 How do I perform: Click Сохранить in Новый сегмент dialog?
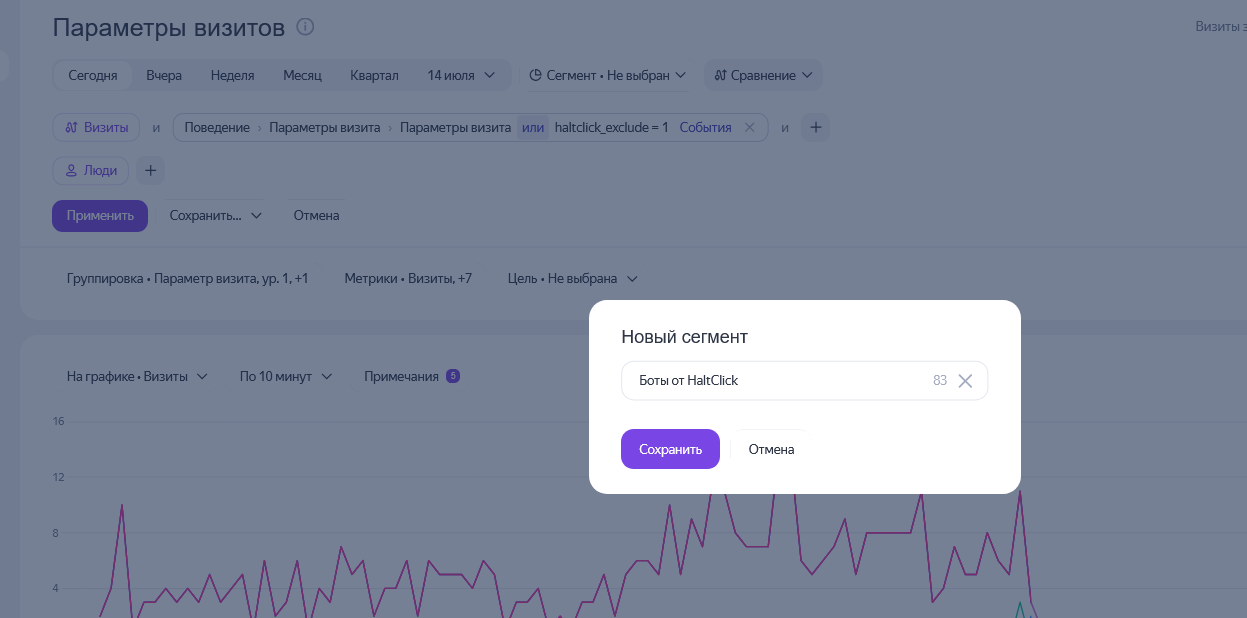670,449
